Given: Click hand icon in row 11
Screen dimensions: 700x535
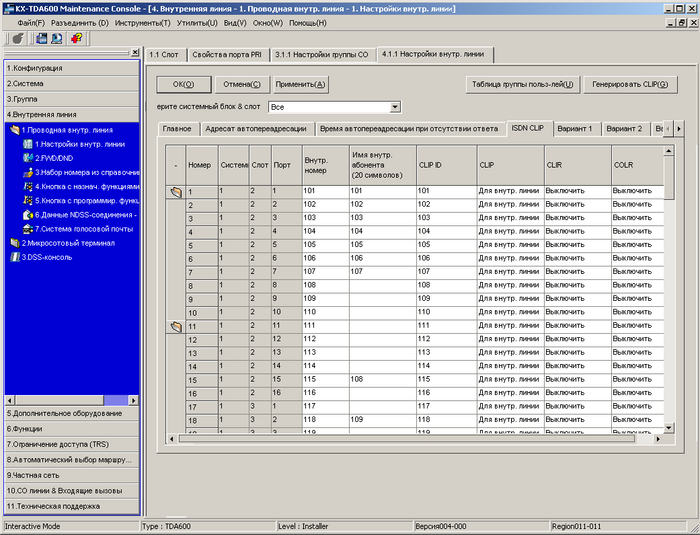Looking at the screenshot, I should 175,326.
